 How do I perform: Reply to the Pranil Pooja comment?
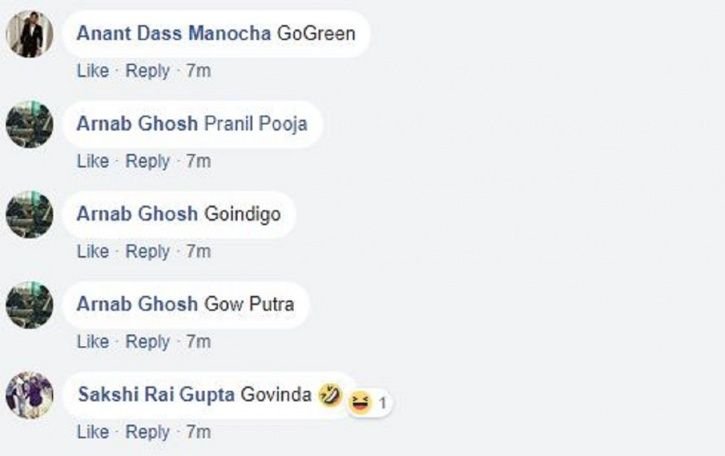pos(147,161)
